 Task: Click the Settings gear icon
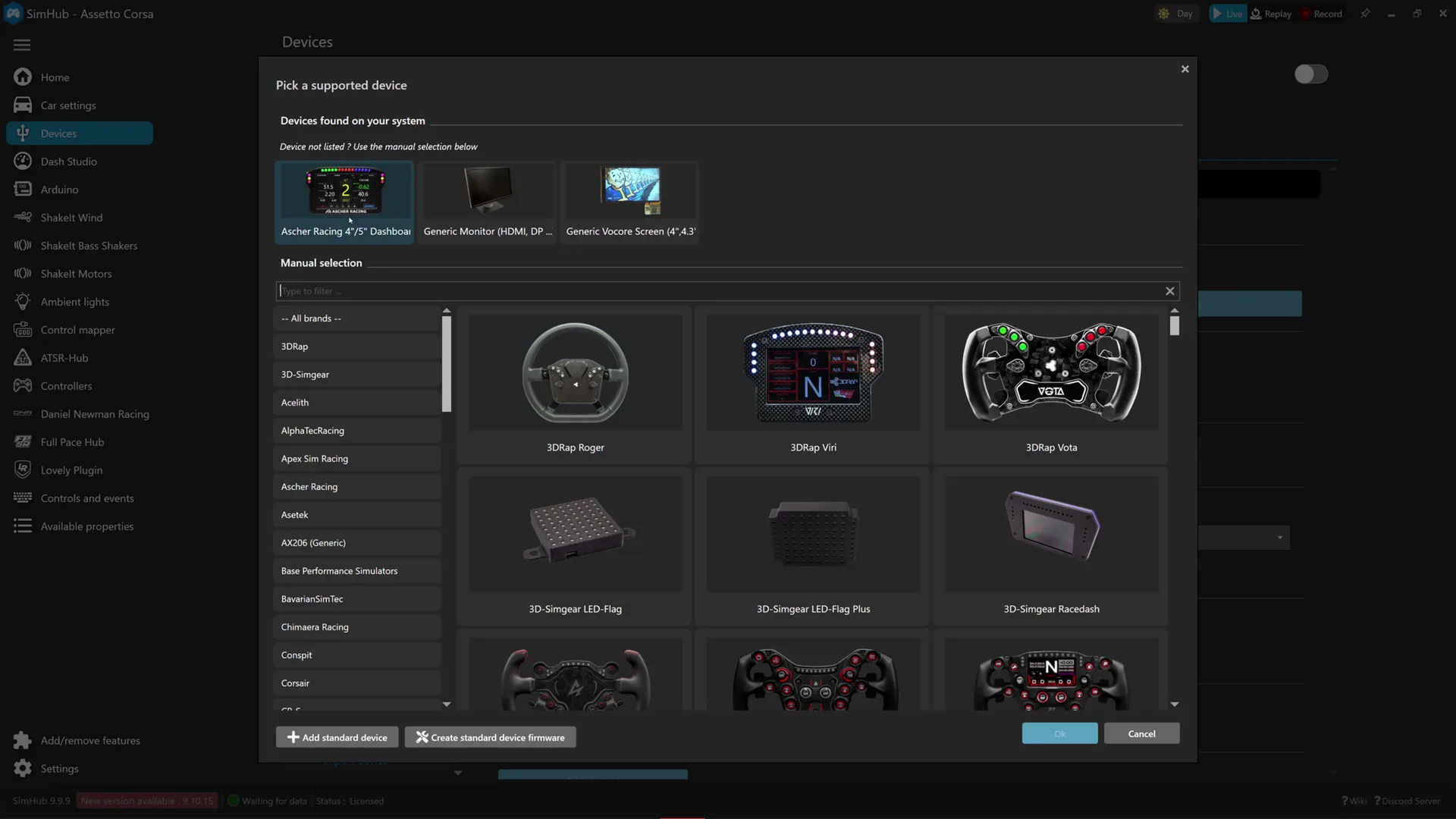pyautogui.click(x=23, y=768)
